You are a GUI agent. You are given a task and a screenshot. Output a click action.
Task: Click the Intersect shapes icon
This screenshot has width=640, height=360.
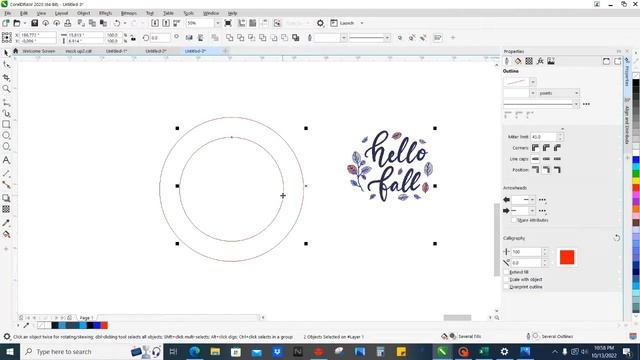coord(252,38)
